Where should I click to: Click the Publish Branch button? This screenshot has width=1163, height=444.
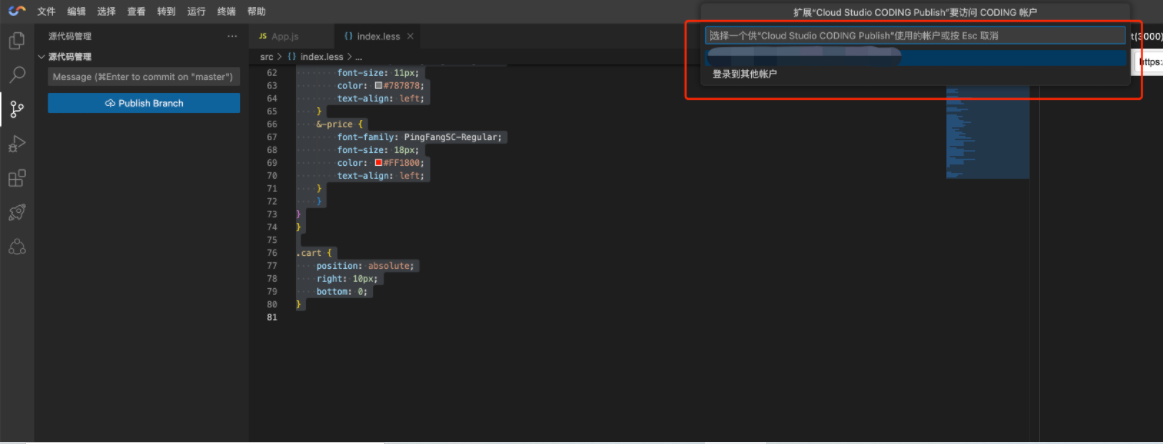pyautogui.click(x=144, y=103)
